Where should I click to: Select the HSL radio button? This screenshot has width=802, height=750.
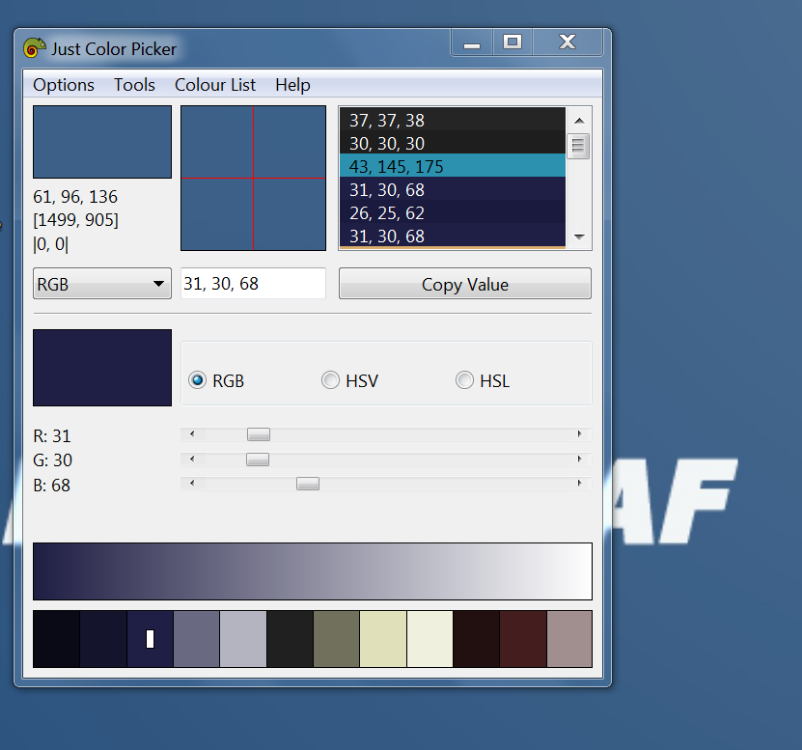(464, 380)
